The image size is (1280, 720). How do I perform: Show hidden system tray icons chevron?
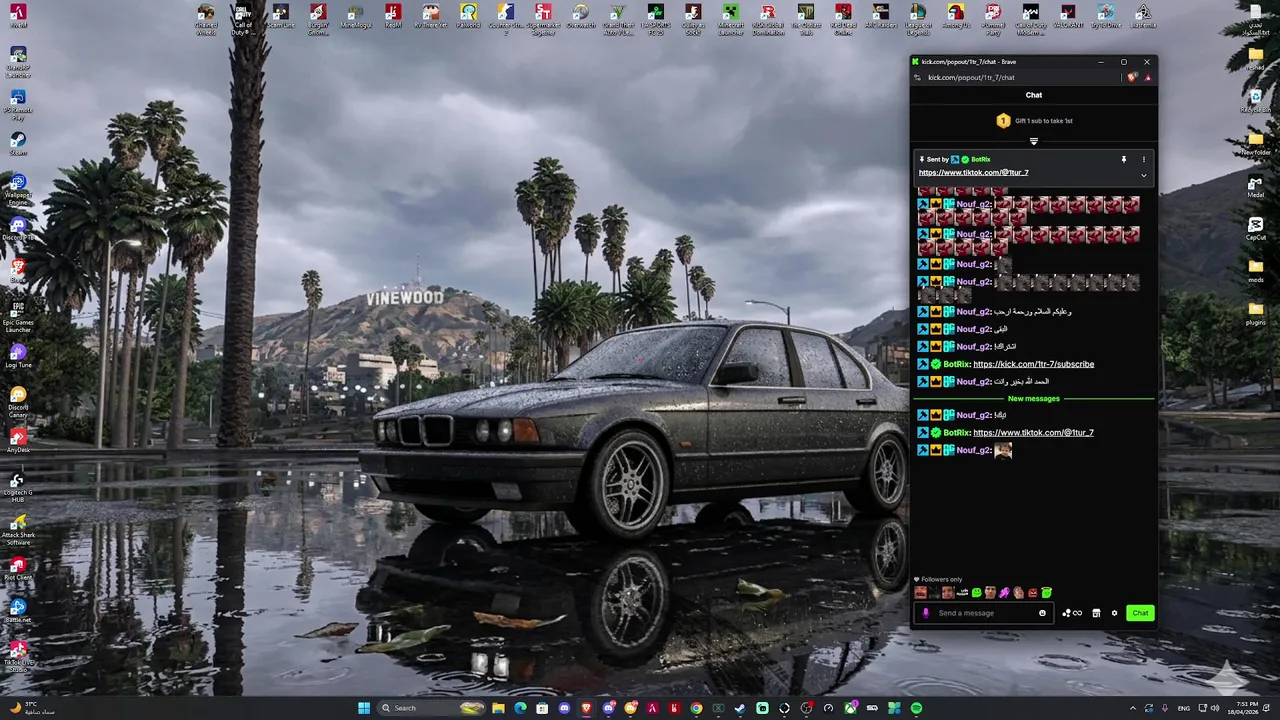pyautogui.click(x=1133, y=708)
